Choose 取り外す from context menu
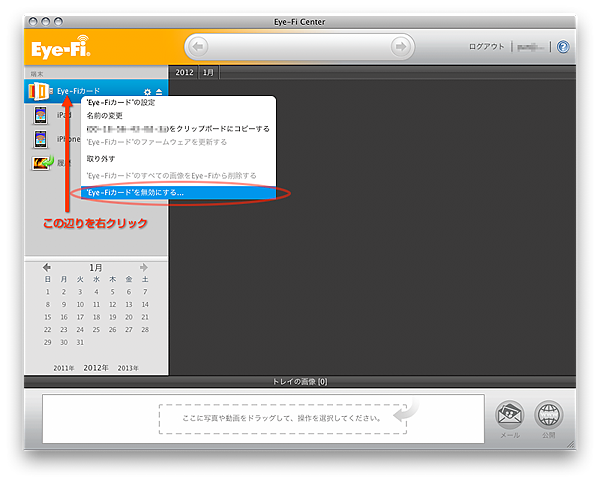600x491 pixels. pyautogui.click(x=178, y=158)
